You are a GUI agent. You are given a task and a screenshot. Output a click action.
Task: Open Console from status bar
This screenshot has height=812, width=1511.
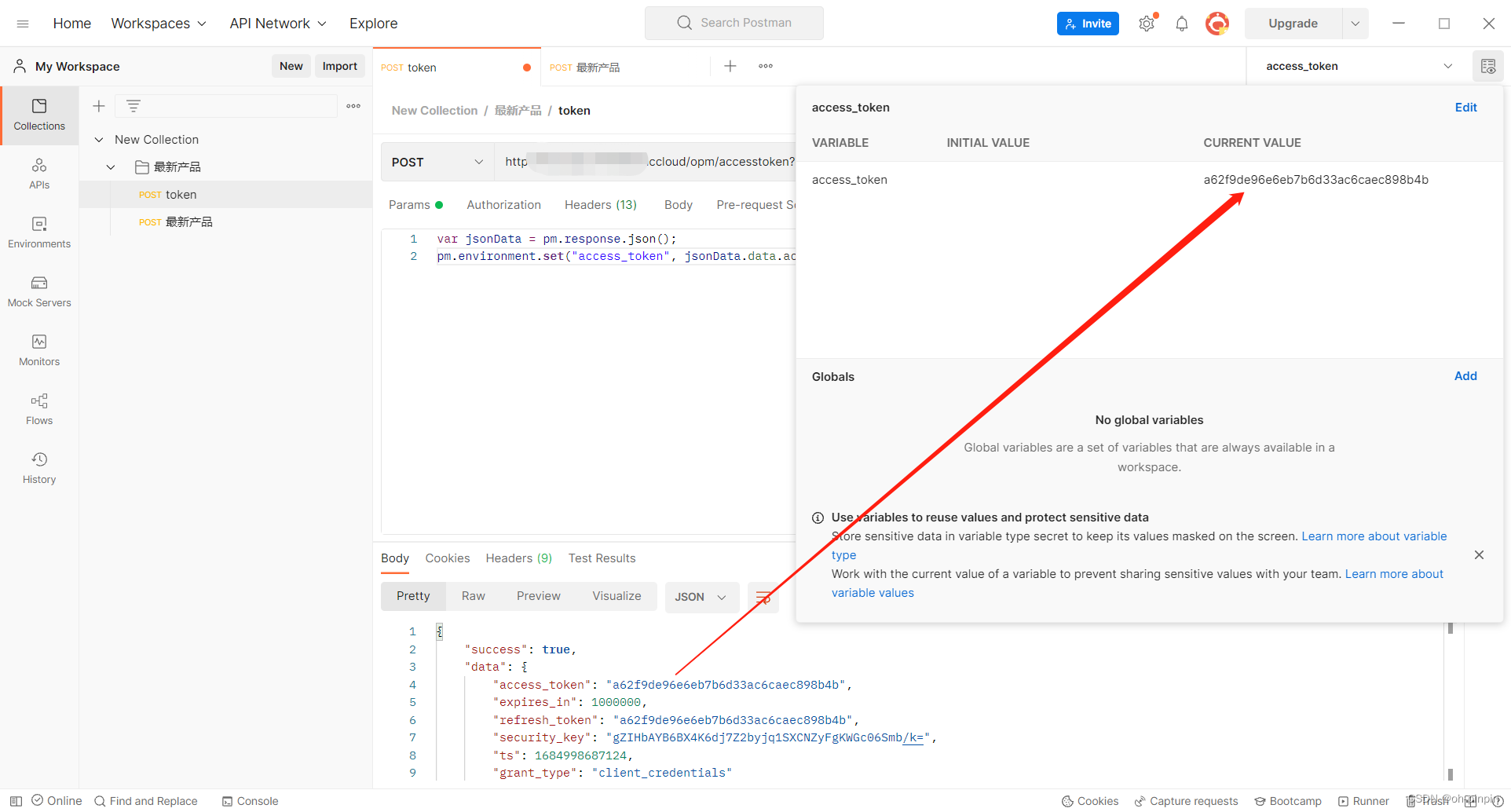coord(250,801)
